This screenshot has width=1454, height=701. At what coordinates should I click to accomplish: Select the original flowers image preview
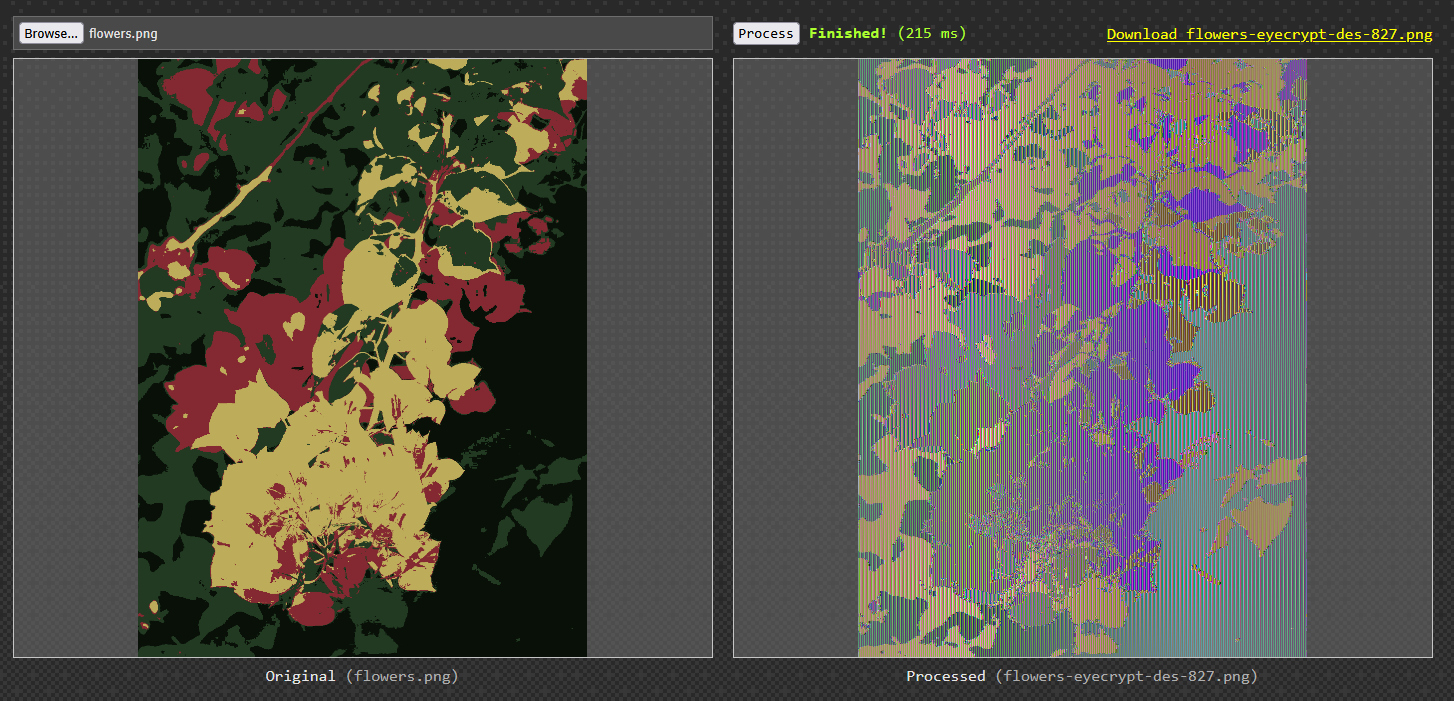[x=362, y=357]
